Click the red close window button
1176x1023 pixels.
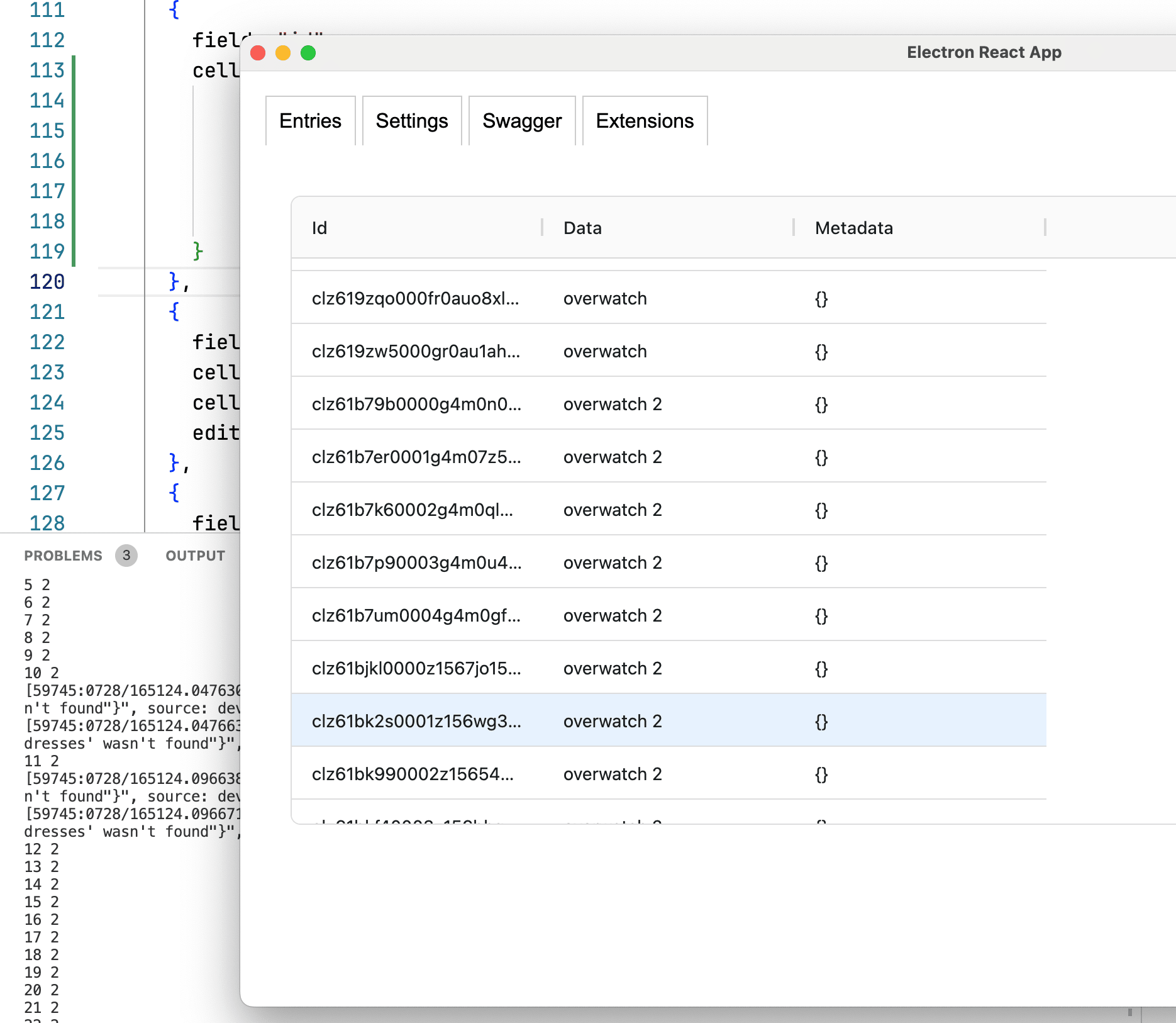pos(258,53)
